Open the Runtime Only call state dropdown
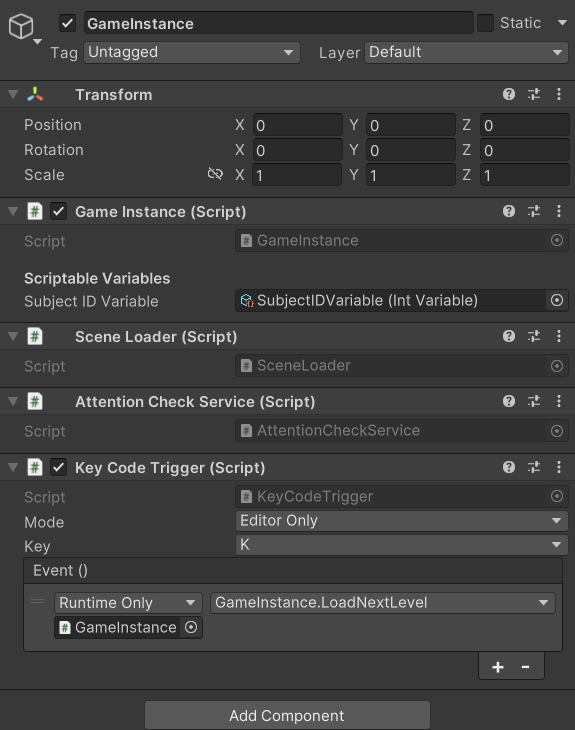Image resolution: width=575 pixels, height=730 pixels. [129, 602]
